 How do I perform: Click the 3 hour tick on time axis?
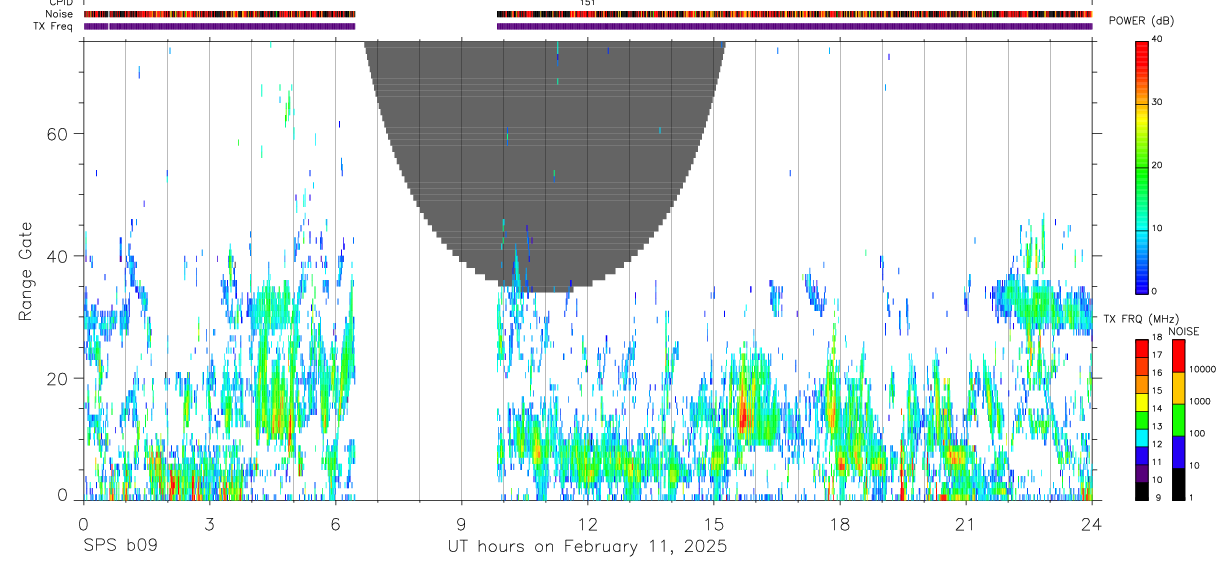pos(209,522)
